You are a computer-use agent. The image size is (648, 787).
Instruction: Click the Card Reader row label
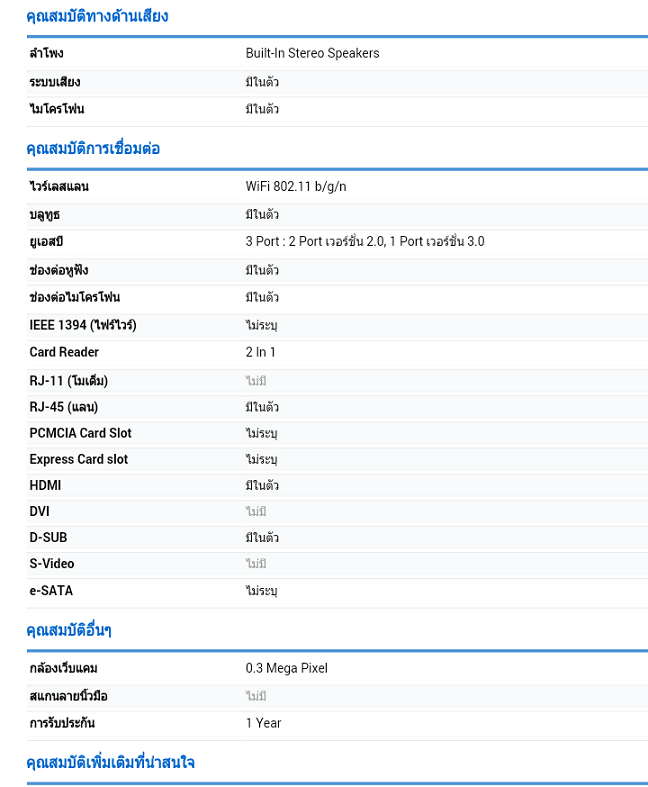(x=64, y=352)
